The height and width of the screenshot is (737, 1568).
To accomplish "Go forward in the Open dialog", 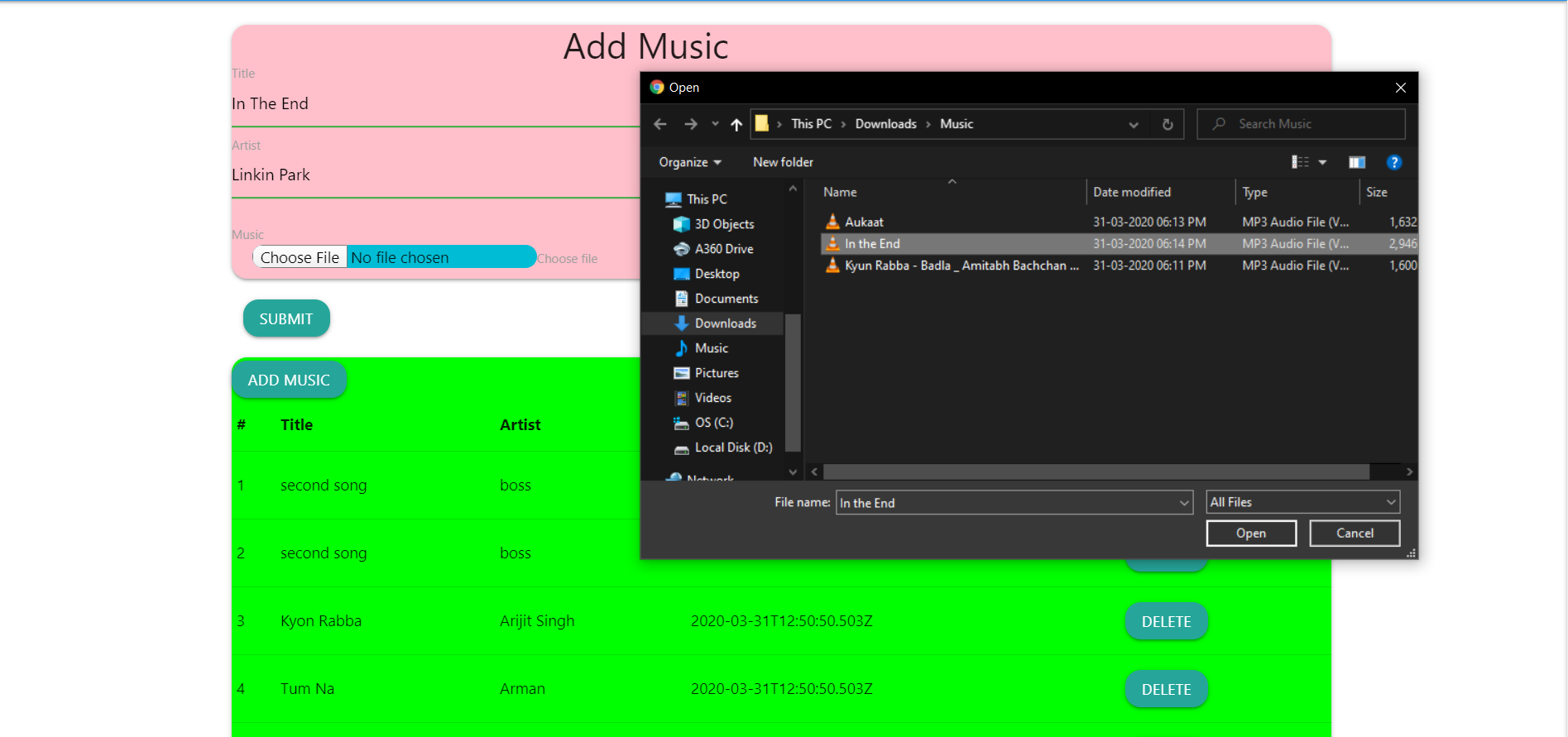I will (x=690, y=124).
